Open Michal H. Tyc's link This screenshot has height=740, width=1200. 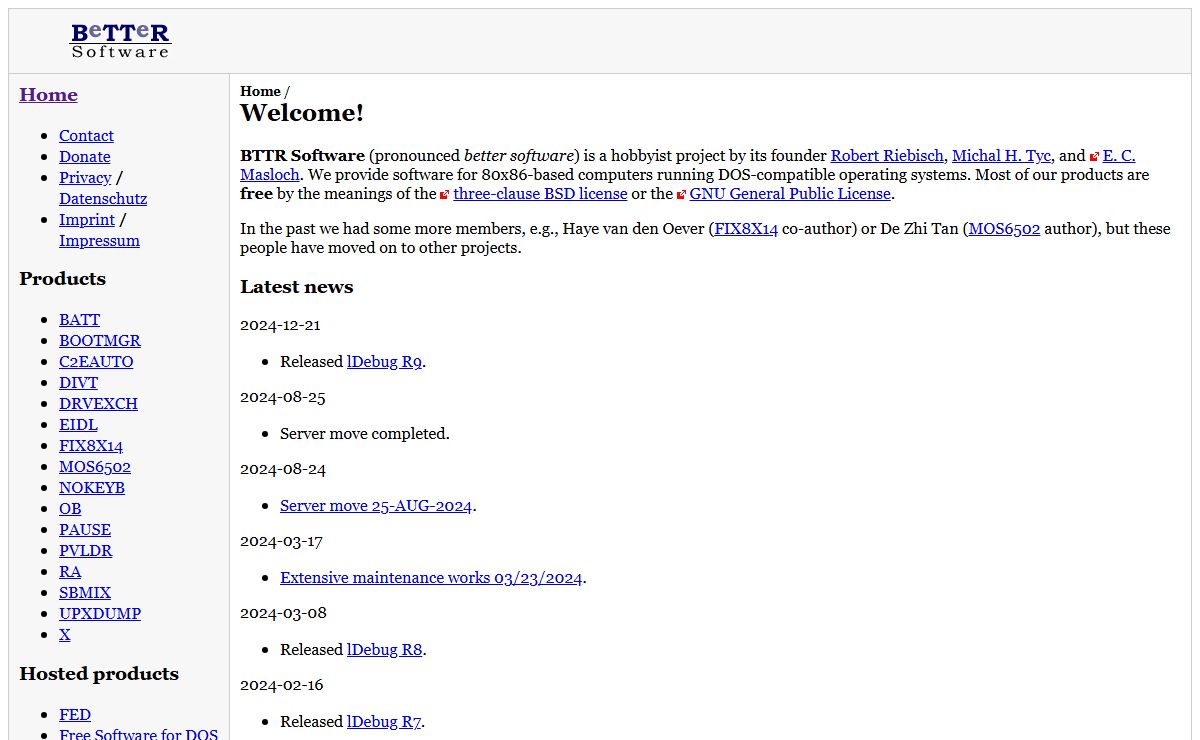[x=1001, y=156]
